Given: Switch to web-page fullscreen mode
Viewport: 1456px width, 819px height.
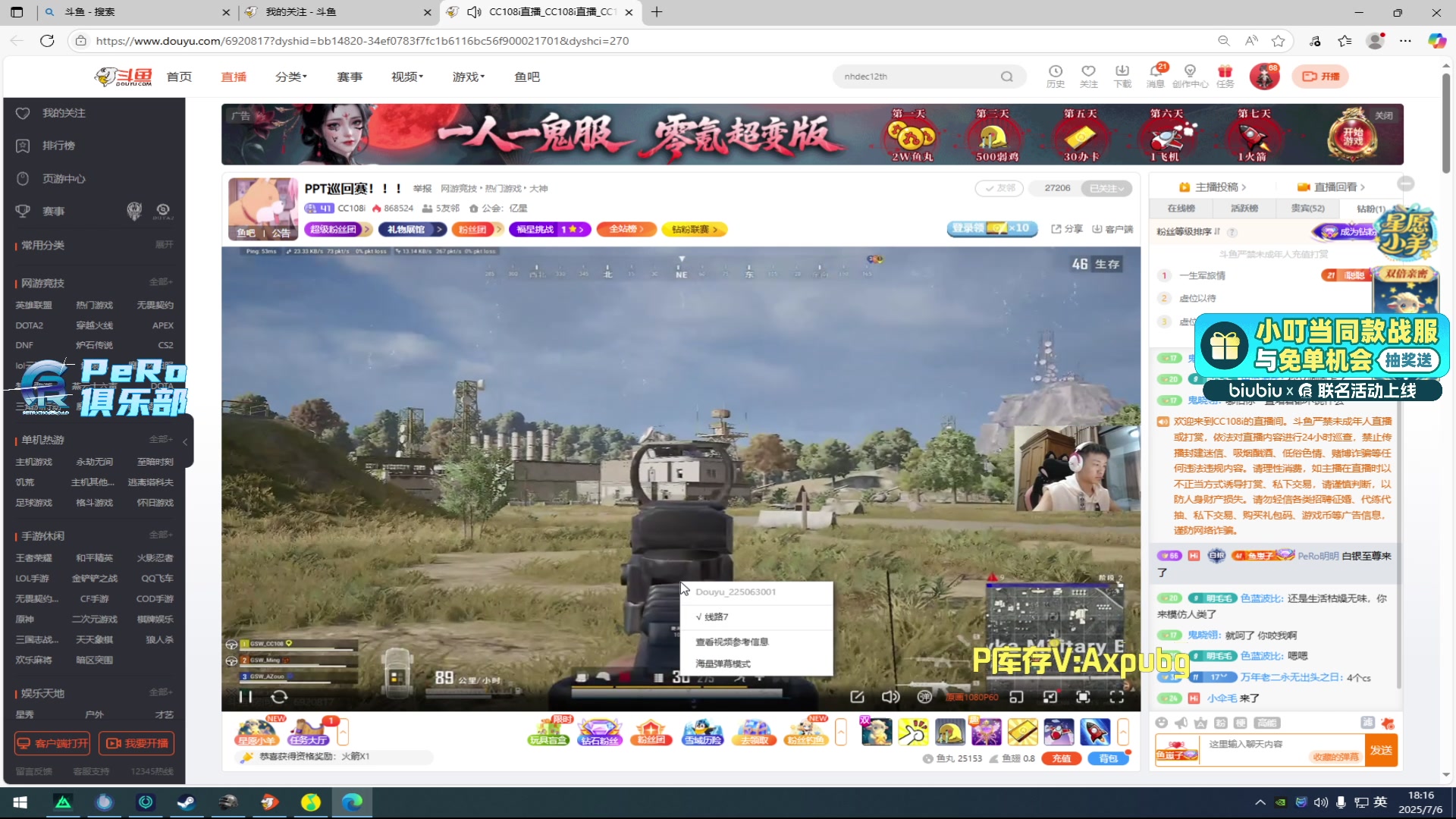Looking at the screenshot, I should pos(1084,697).
